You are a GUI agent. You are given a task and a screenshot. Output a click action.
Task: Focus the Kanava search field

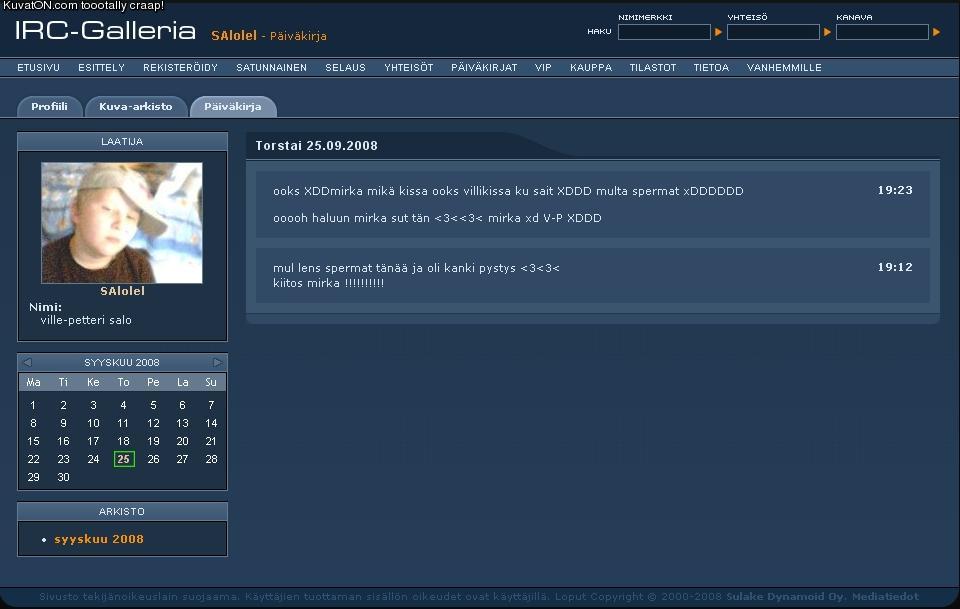tap(882, 32)
